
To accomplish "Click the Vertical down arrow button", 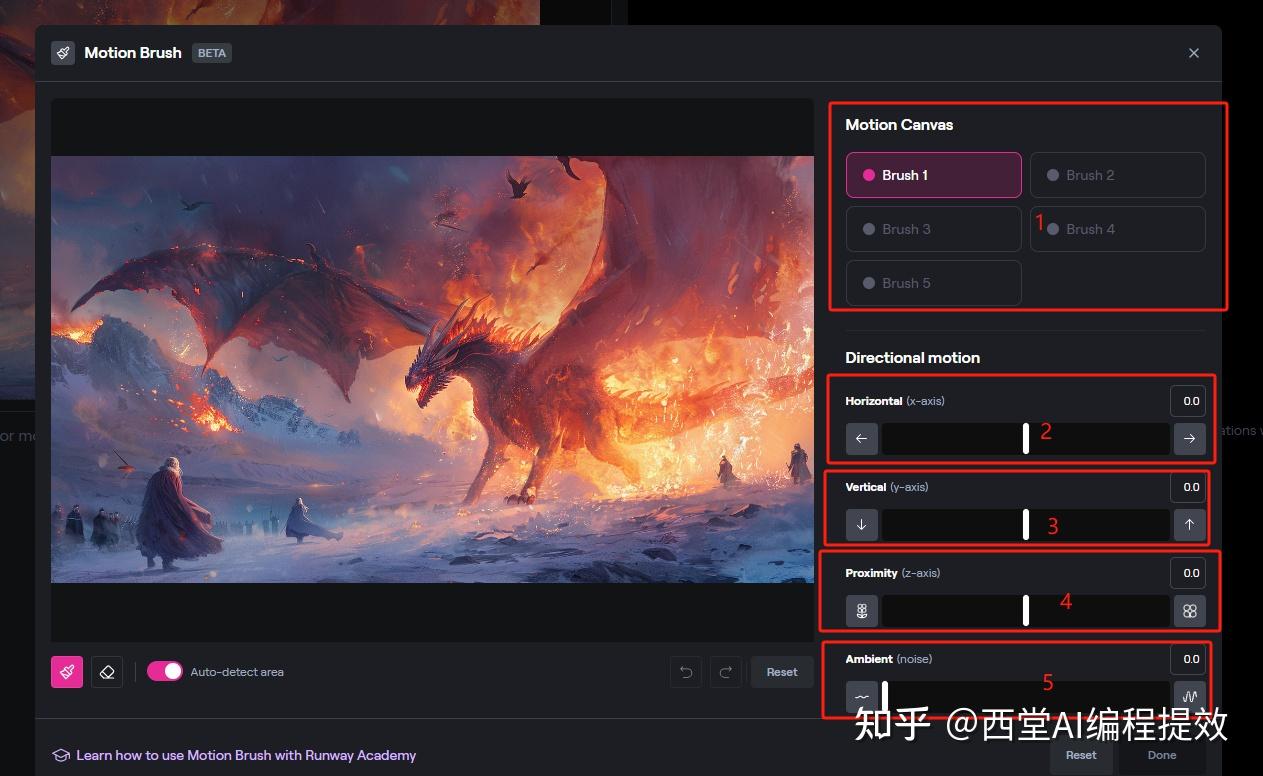I will [x=861, y=524].
